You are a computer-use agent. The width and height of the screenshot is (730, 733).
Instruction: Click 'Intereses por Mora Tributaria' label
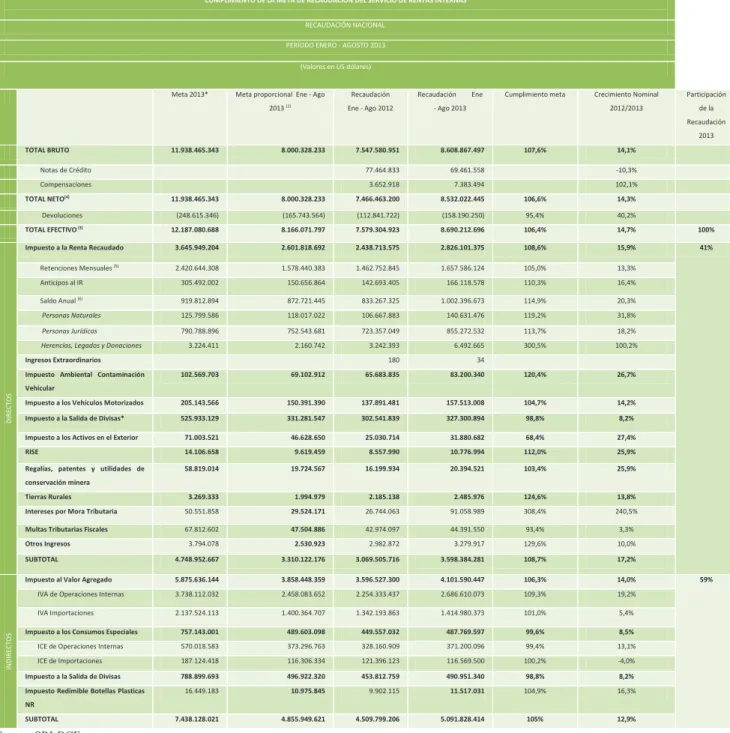click(x=71, y=511)
